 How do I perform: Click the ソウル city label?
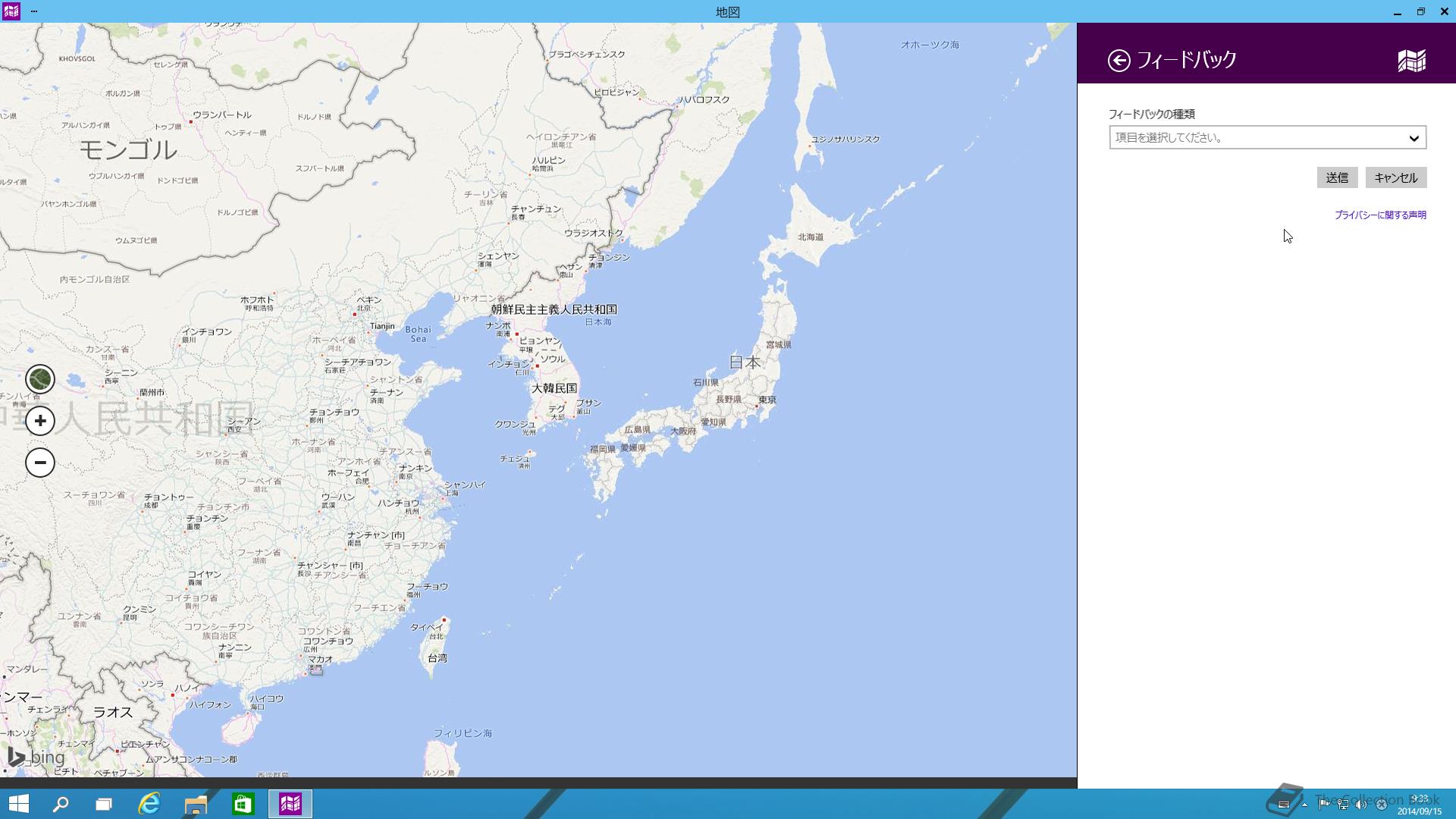tap(553, 359)
